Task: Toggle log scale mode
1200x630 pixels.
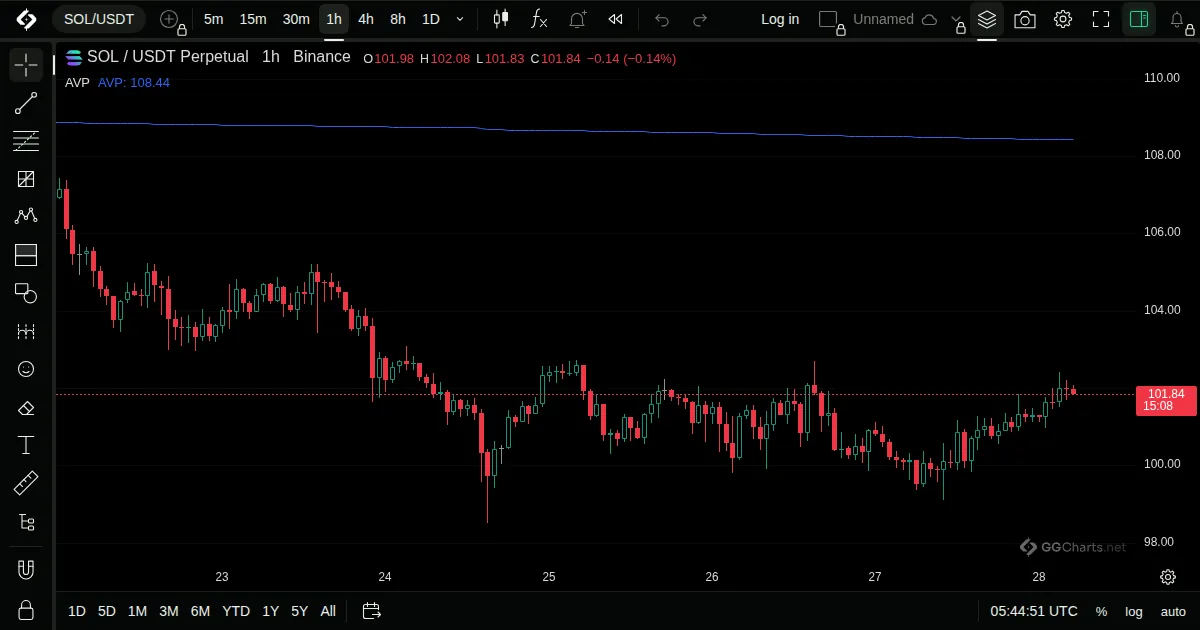Action: click(x=1134, y=611)
